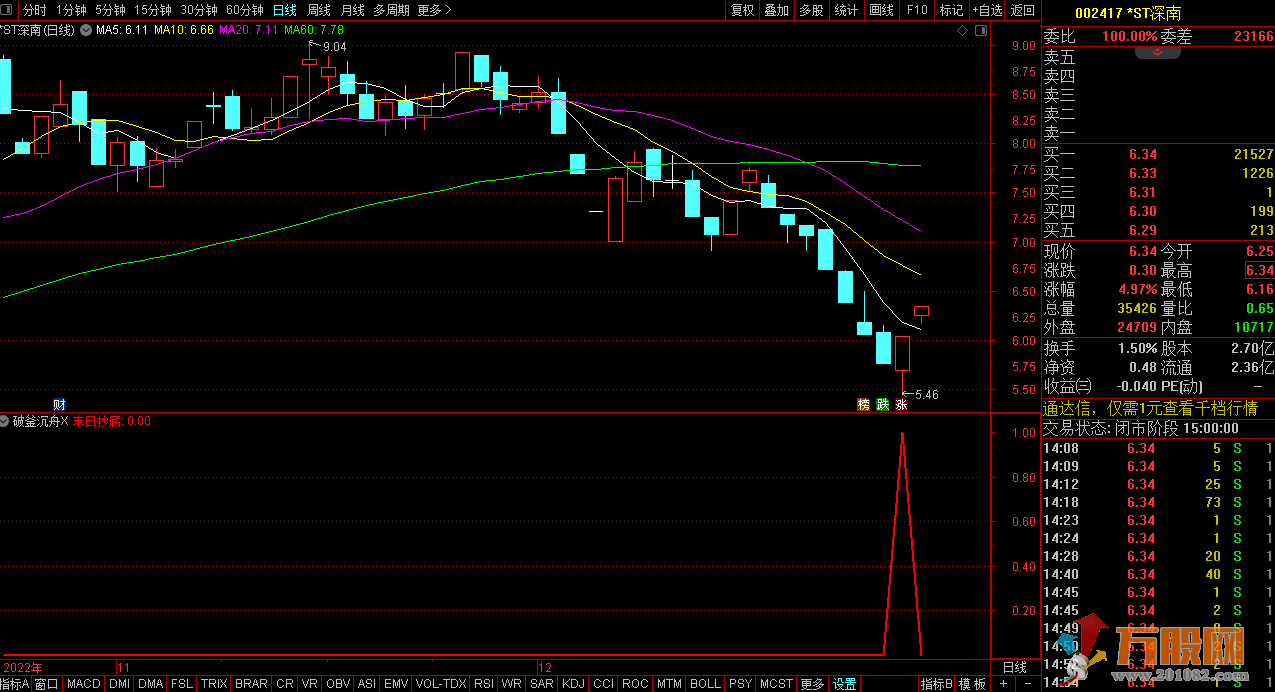
Task: Select the 30分钟 period
Action: 198,10
